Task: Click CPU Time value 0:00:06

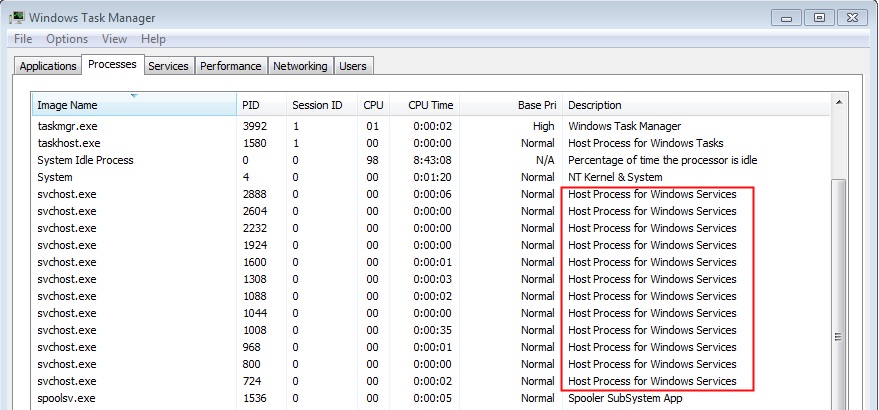Action: 432,194
